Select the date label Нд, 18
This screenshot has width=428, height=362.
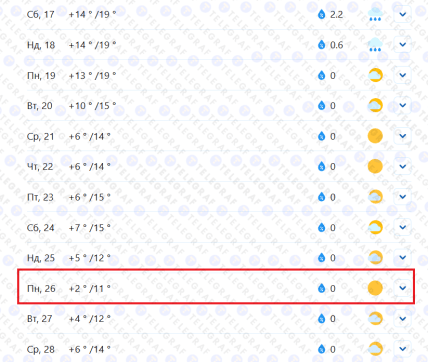41,45
